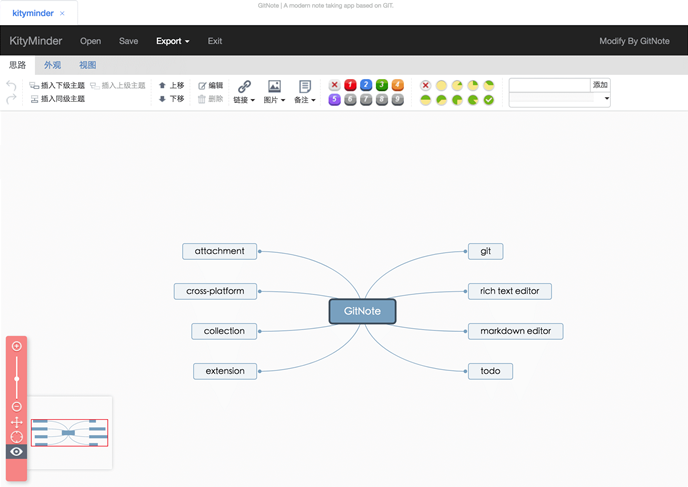Screen dimensions: 688x487
Task: Click the KityMinder brand title
Action: 36,41
